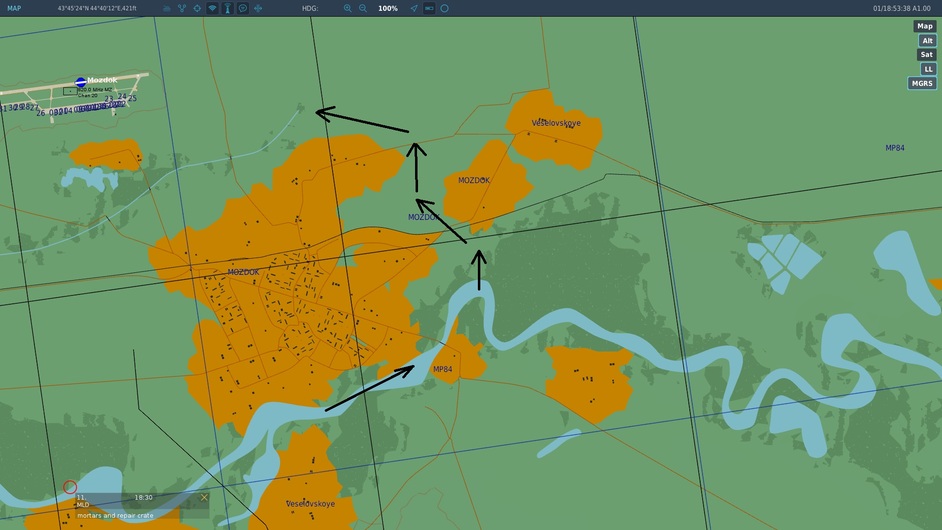
Task: Click the speech bubble annotation icon
Action: pyautogui.click(x=243, y=8)
